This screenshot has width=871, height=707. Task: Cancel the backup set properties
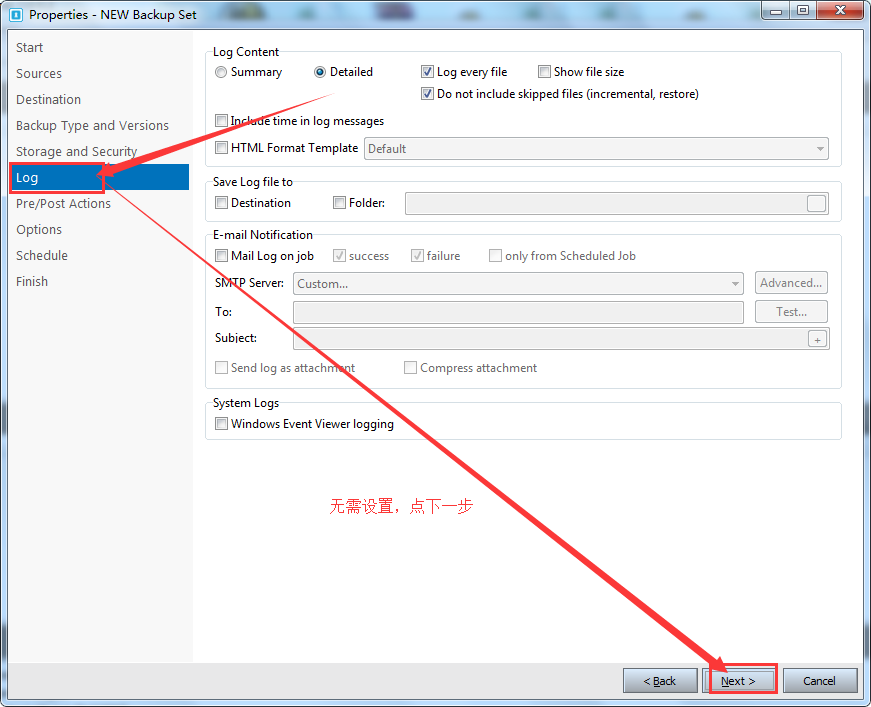click(819, 681)
